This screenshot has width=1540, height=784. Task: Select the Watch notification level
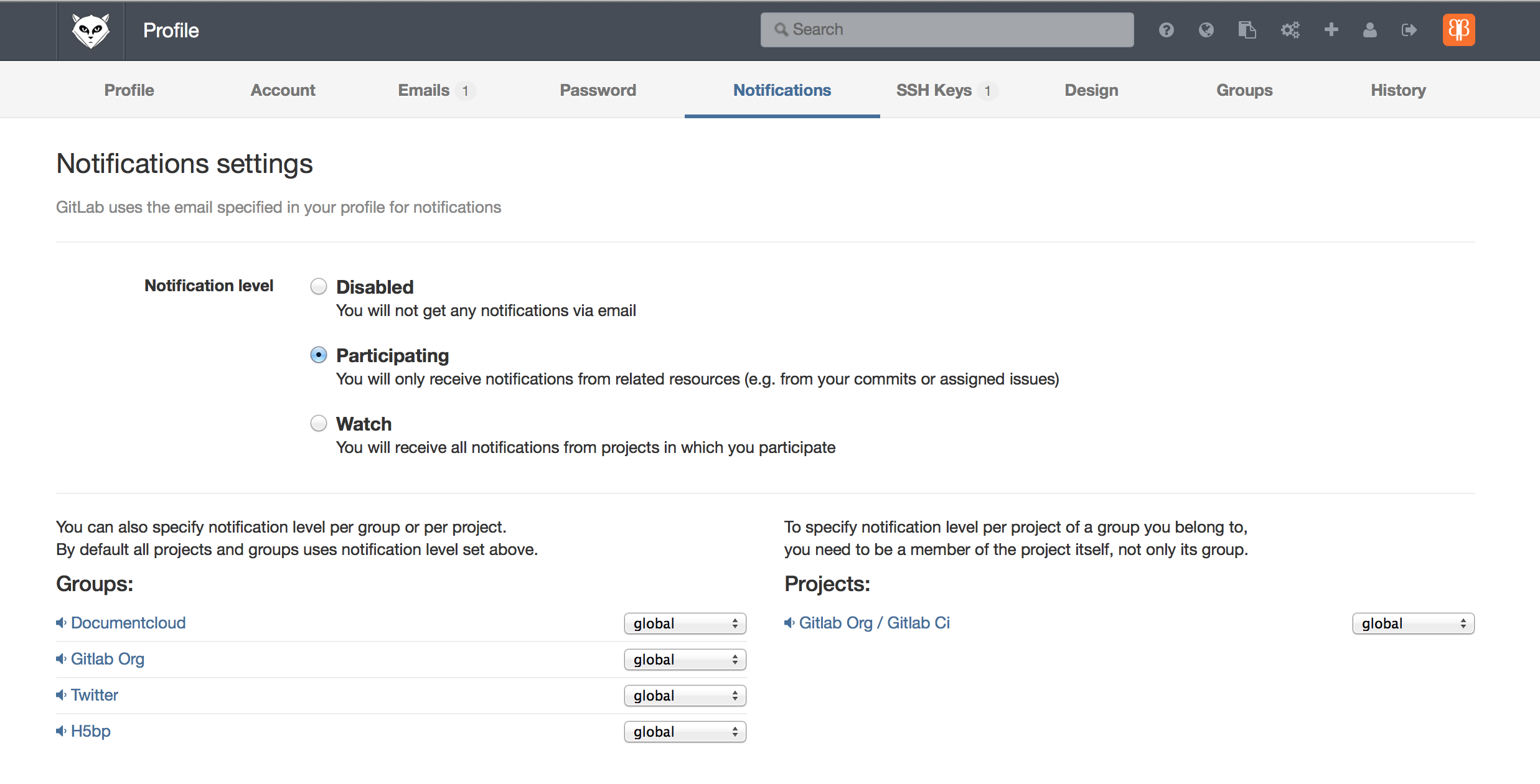pos(319,423)
